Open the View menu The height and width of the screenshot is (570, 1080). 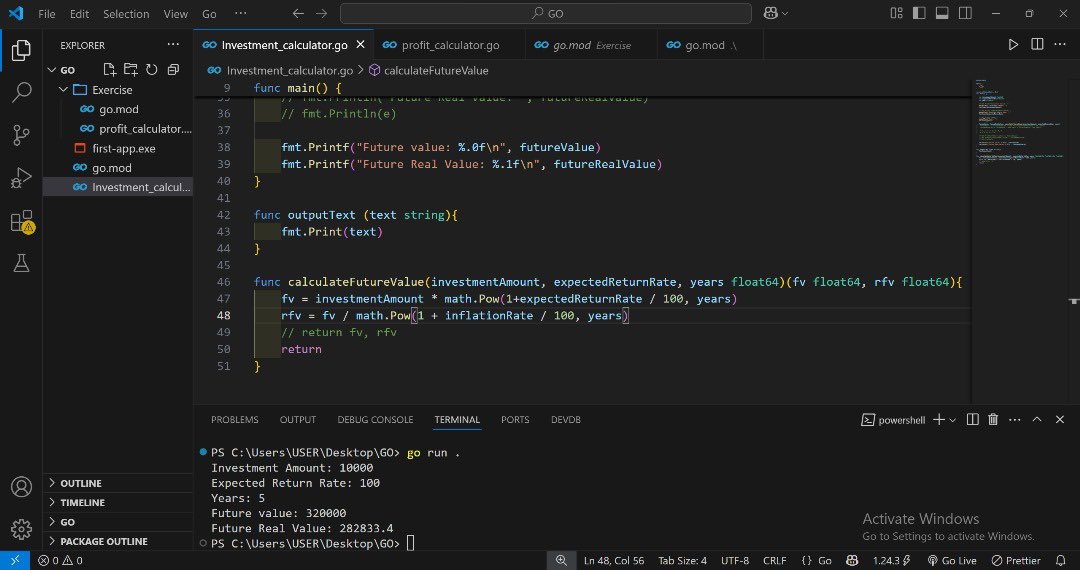tap(176, 14)
